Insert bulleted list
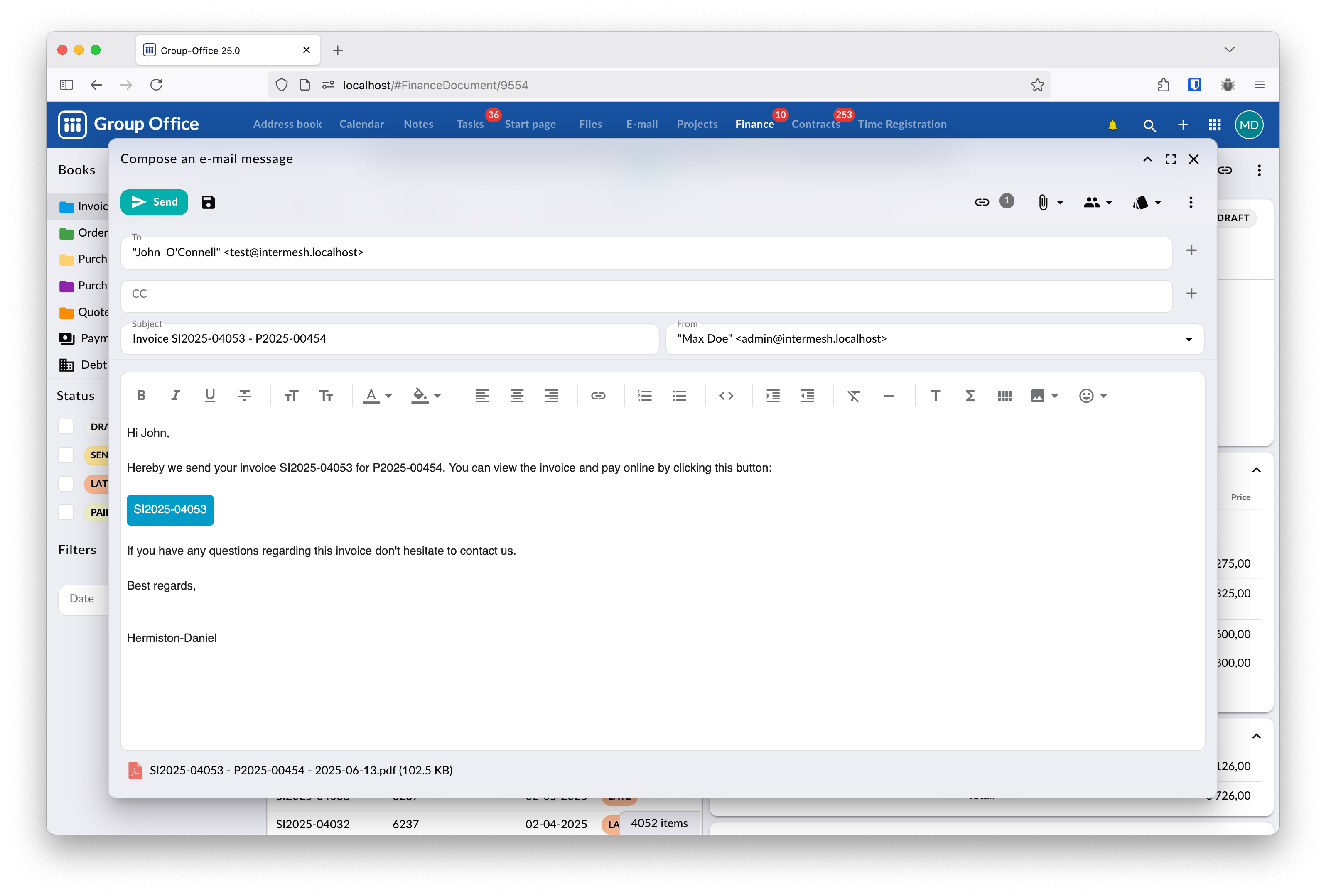This screenshot has width=1326, height=896. [679, 395]
